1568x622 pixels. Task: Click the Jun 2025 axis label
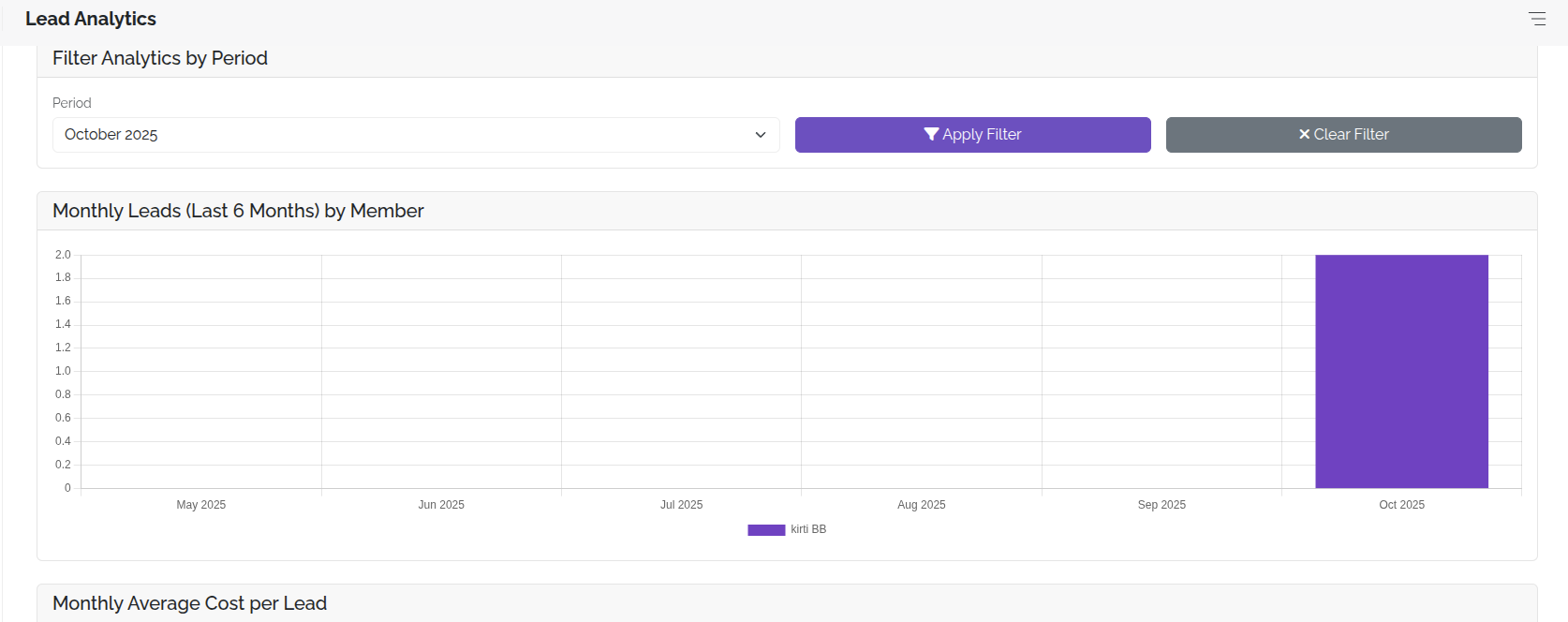(441, 505)
